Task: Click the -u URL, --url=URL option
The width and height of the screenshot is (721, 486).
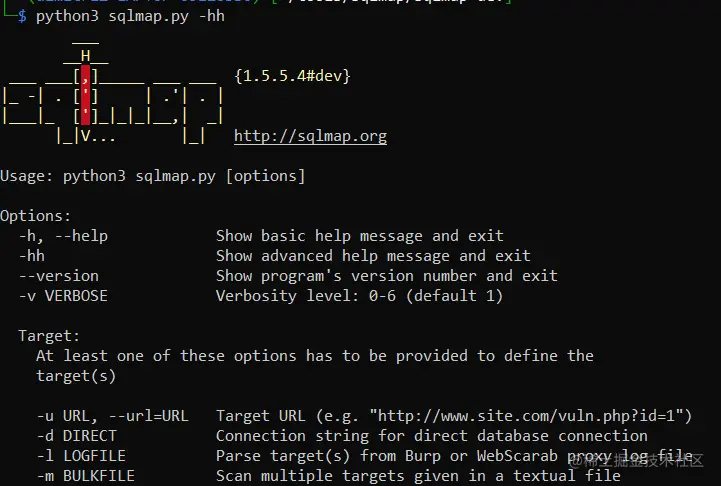Action: (x=113, y=416)
